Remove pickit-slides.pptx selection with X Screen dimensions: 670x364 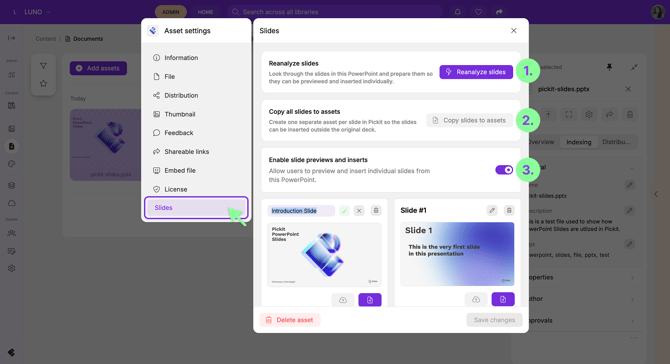tap(628, 89)
